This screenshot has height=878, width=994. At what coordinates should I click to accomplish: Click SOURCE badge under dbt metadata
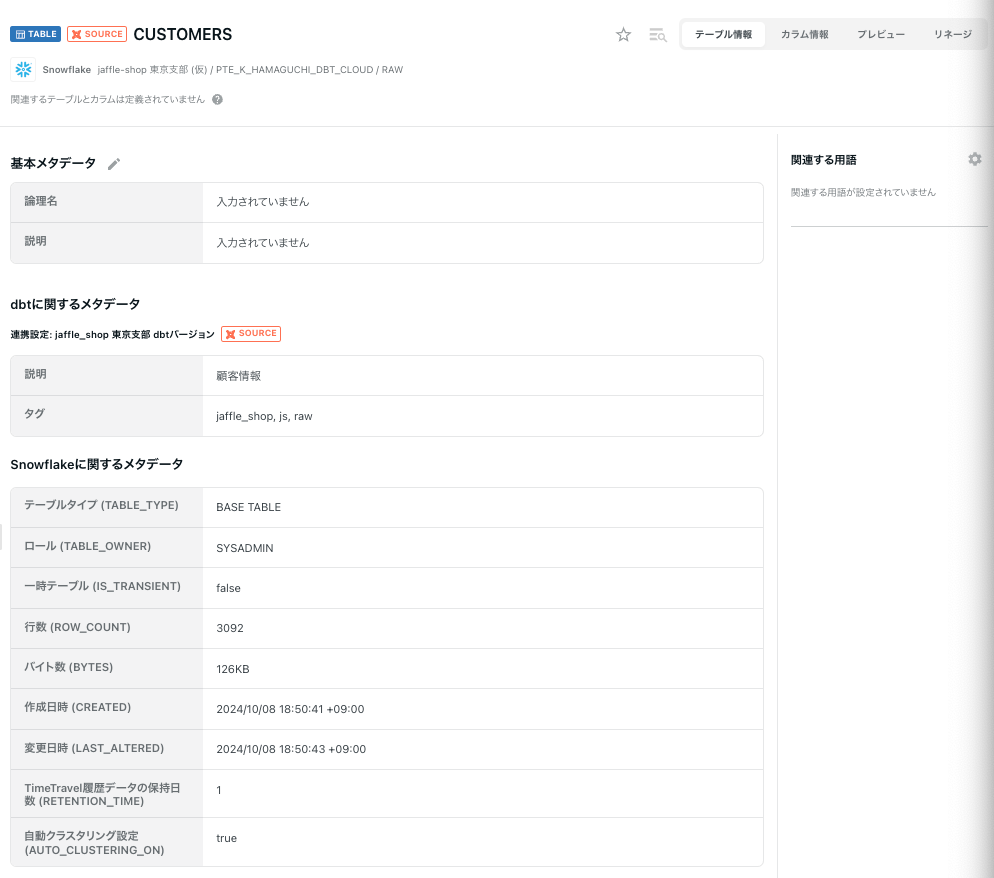click(x=251, y=333)
